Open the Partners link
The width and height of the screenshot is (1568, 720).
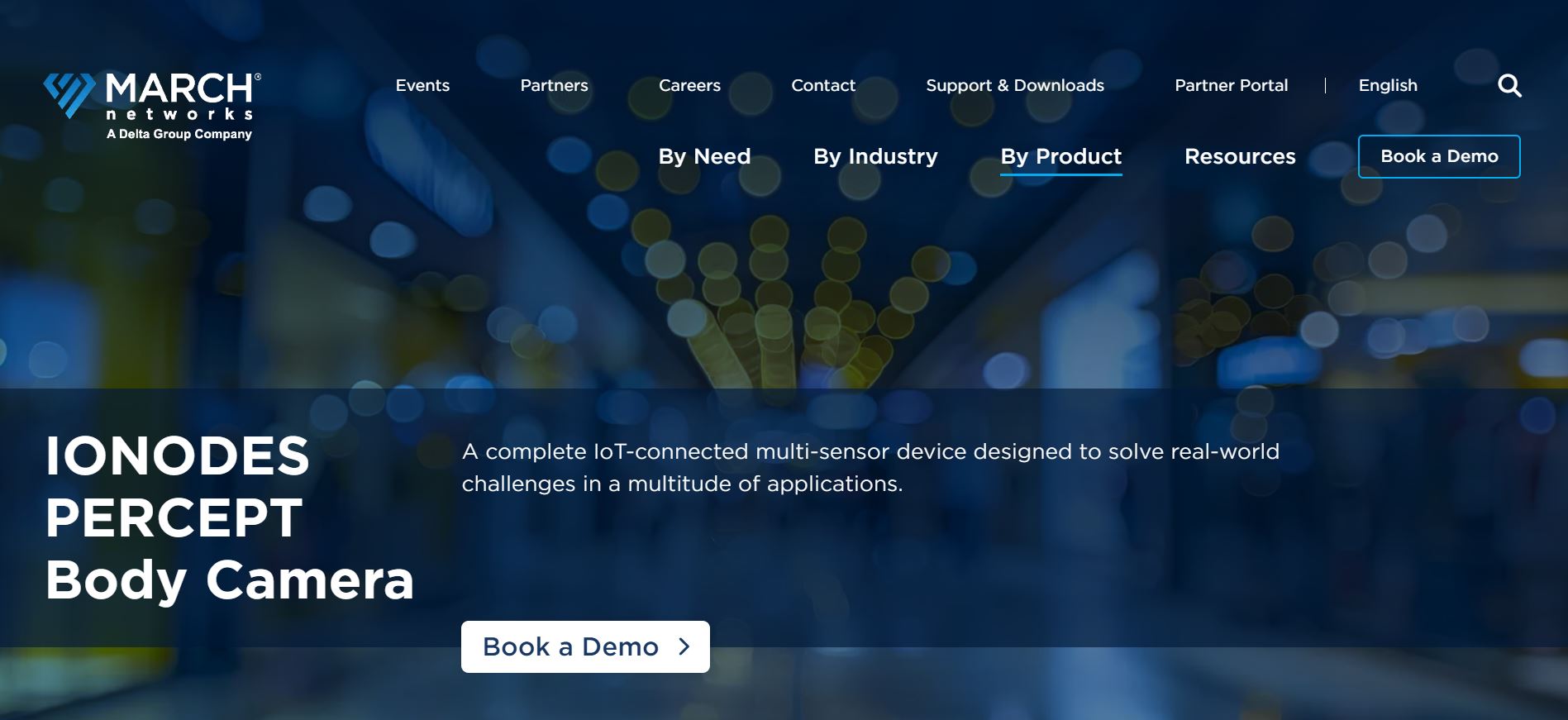pos(554,85)
